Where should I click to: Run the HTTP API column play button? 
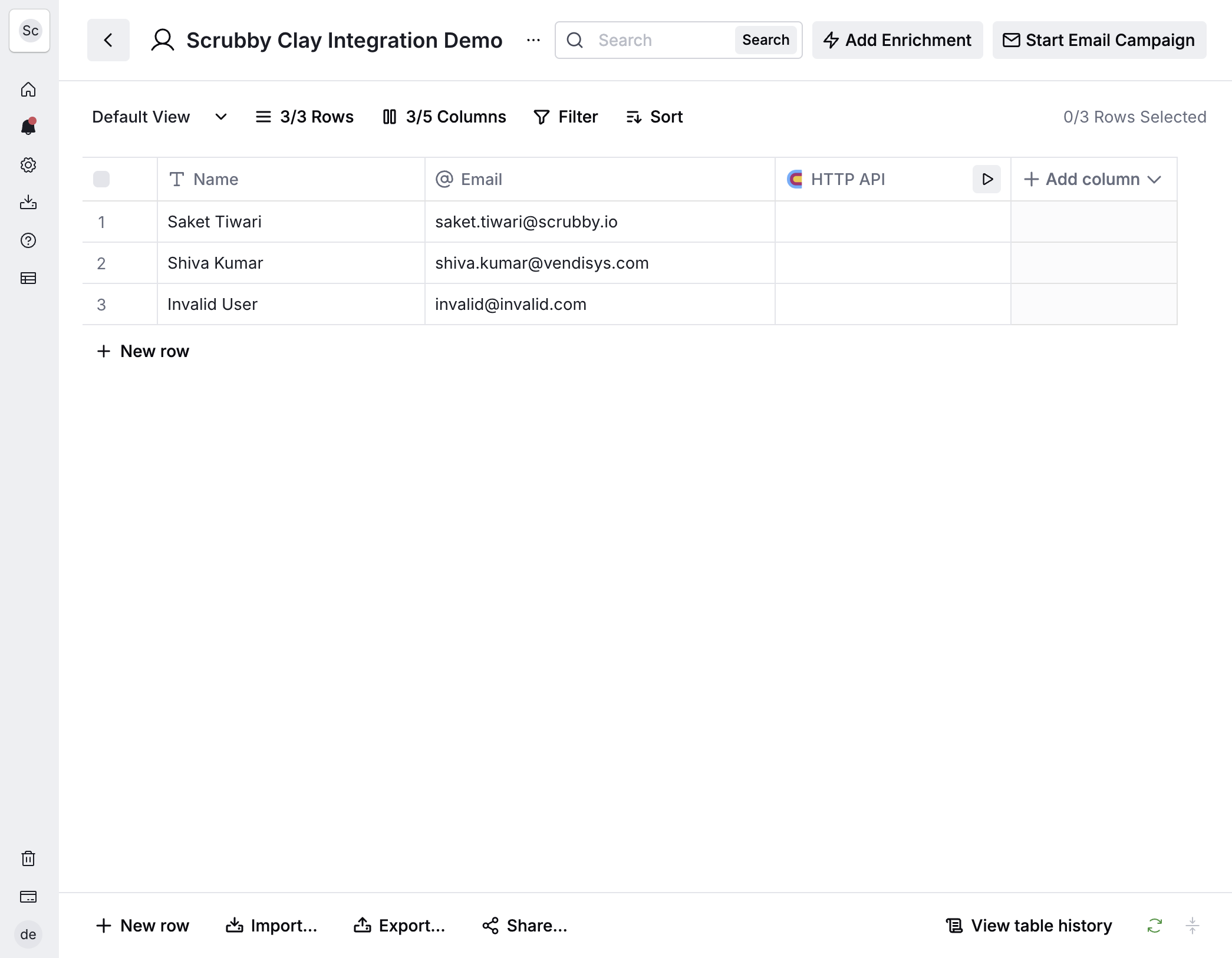pos(987,179)
